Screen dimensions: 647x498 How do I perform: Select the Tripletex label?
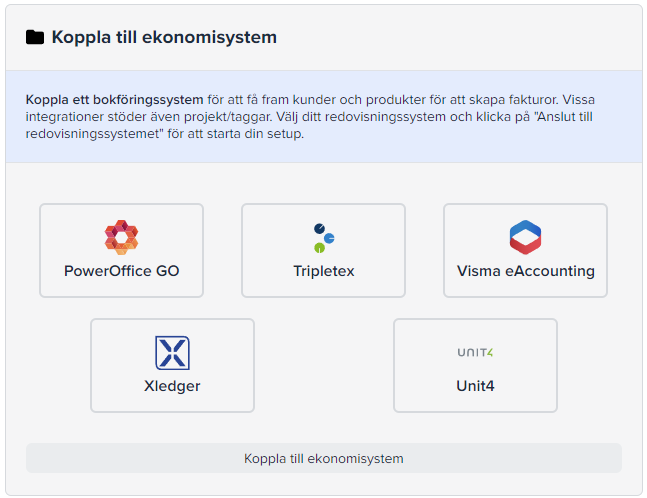click(324, 271)
